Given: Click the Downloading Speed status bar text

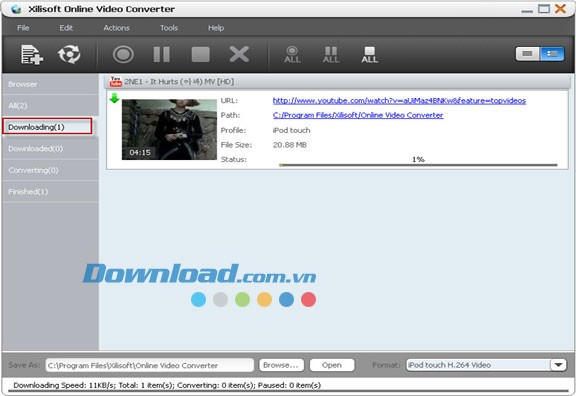Looking at the screenshot, I should (167, 385).
